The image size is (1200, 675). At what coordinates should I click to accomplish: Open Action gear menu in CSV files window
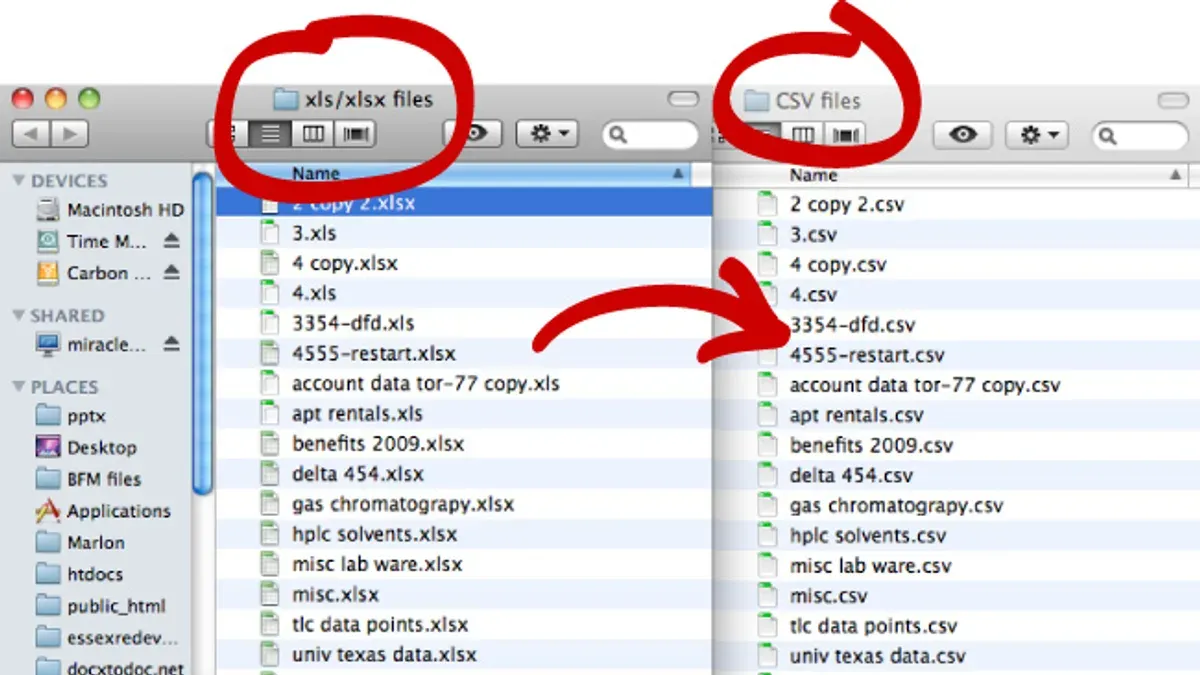(1037, 134)
